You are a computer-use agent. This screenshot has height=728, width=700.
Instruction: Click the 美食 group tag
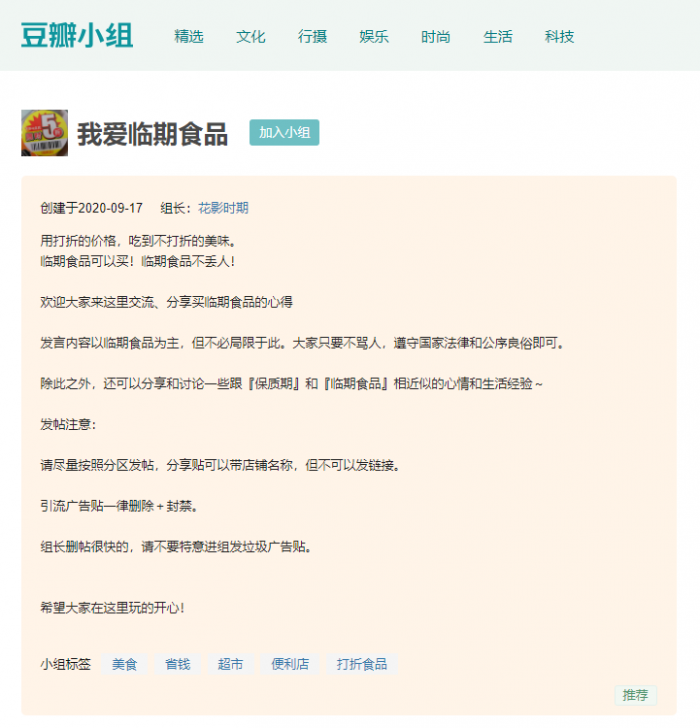125,664
